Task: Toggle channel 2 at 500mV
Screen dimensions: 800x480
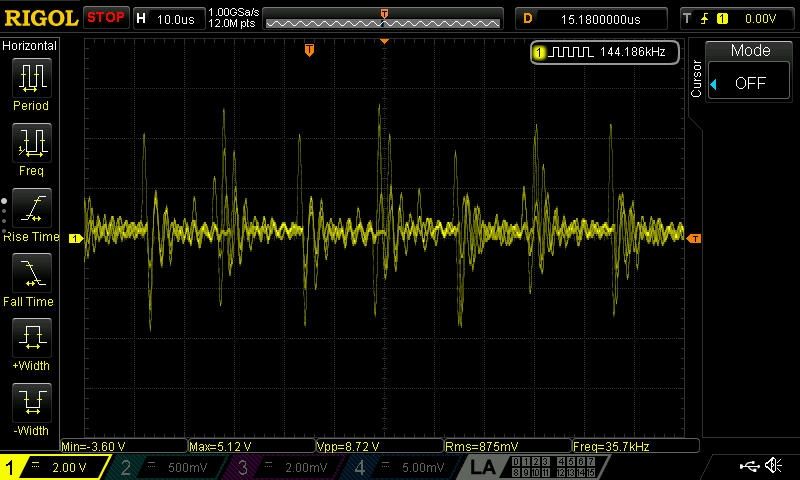Action: [x=168, y=467]
